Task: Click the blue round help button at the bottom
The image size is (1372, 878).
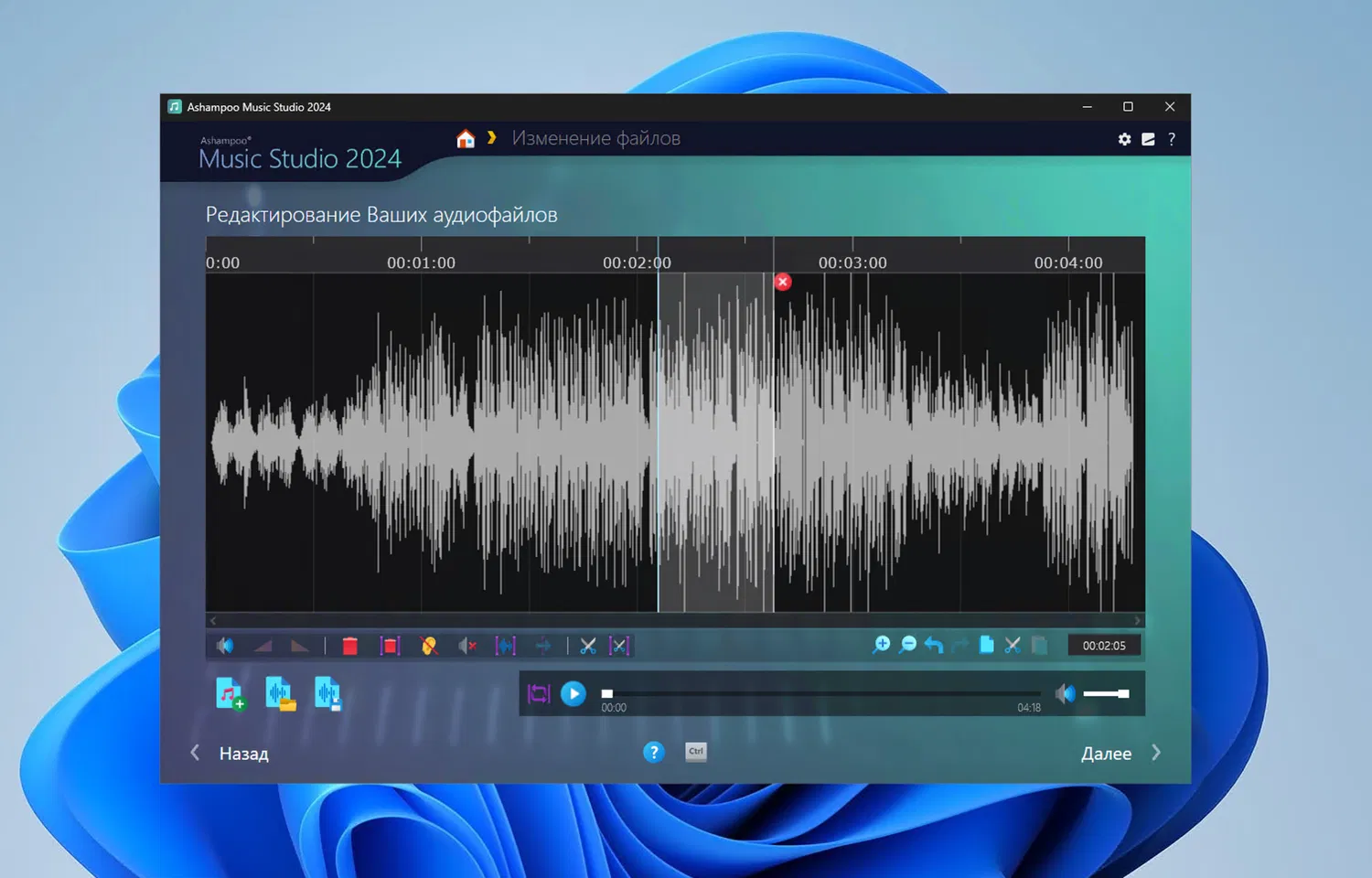Action: coord(653,752)
